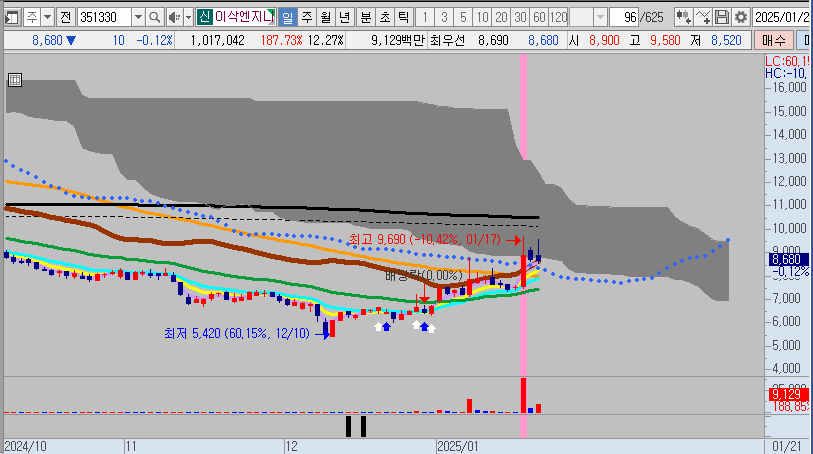Select the 120 interval button

[558, 17]
